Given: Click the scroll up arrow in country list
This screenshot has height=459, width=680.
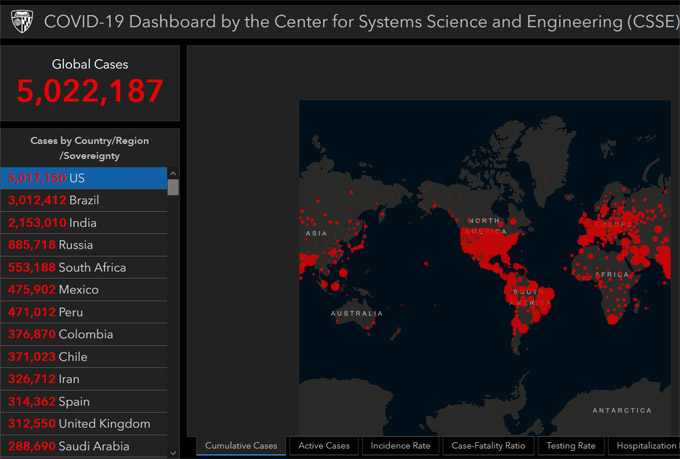Looking at the screenshot, I should click(173, 174).
